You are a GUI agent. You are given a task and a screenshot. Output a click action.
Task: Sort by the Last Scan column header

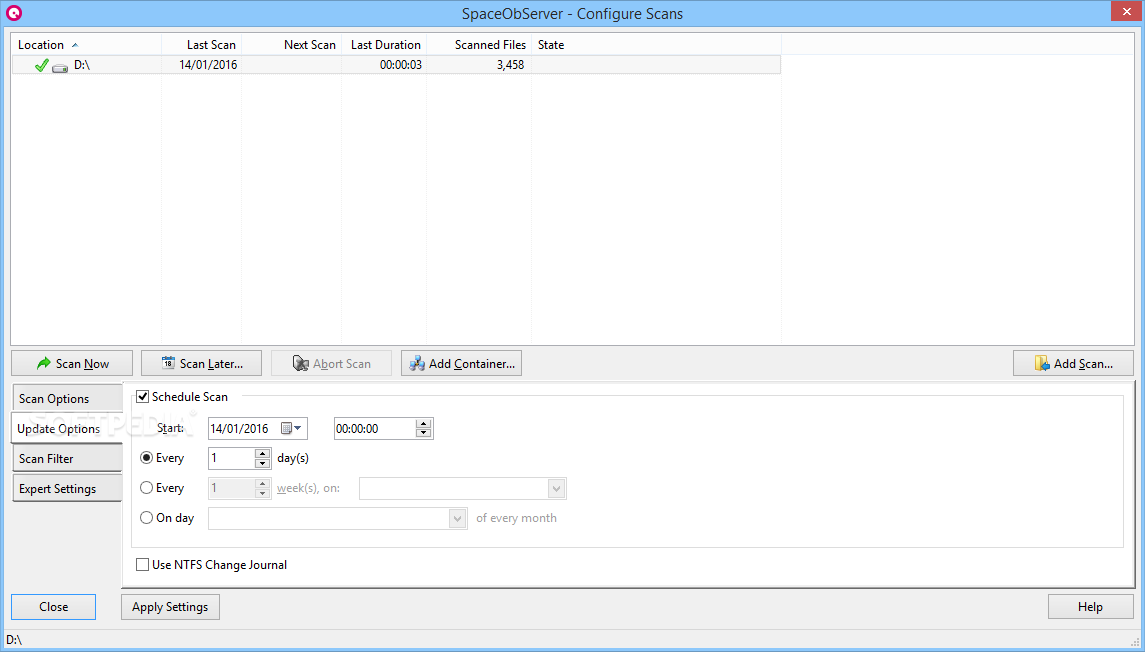coord(202,45)
